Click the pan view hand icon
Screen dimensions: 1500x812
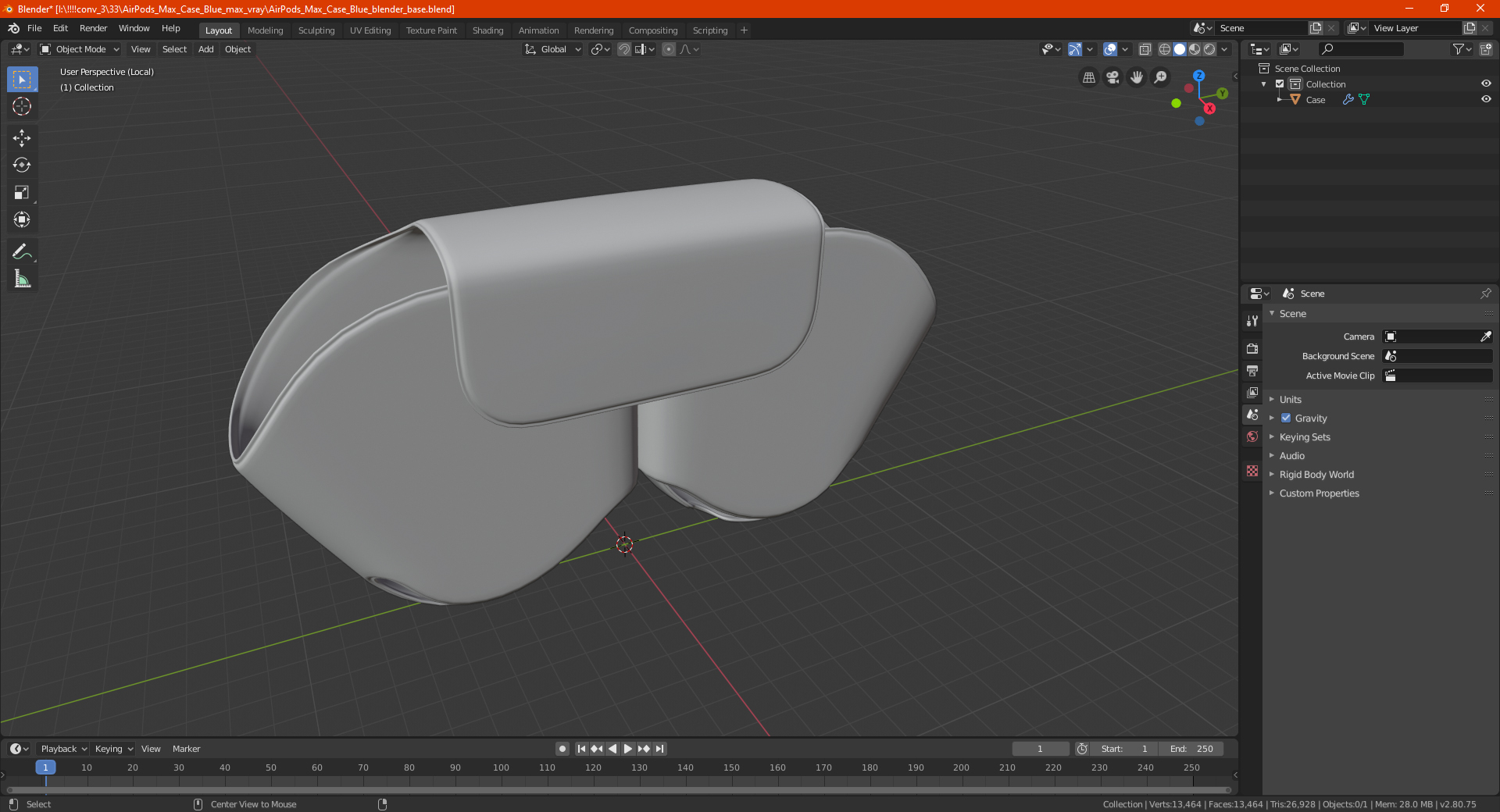(x=1137, y=77)
